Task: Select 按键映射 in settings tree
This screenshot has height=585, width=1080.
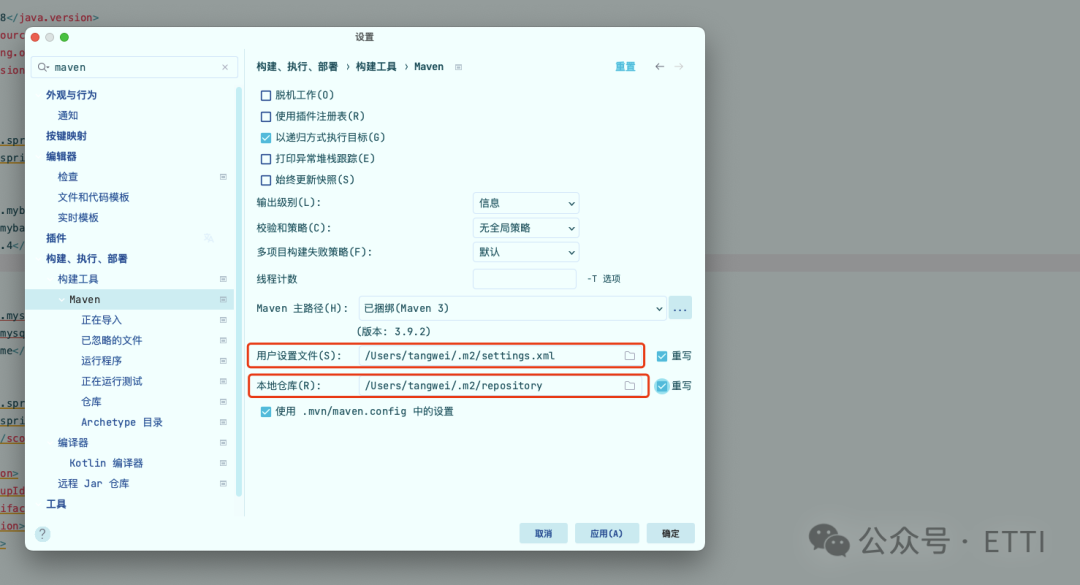Action: pyautogui.click(x=66, y=136)
